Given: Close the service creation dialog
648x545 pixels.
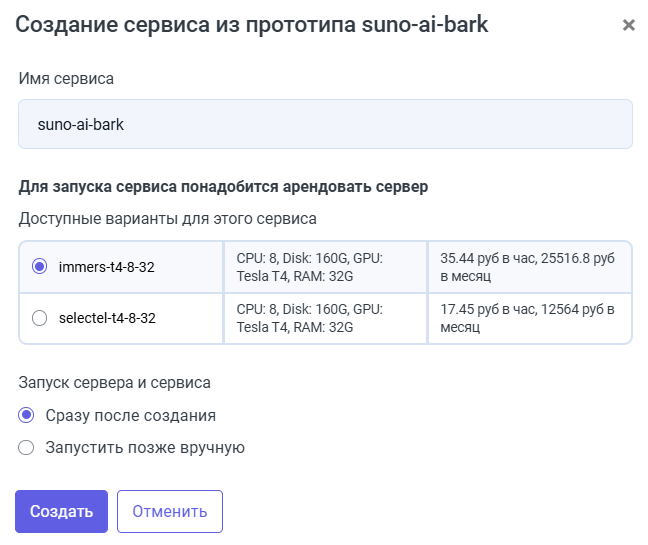Looking at the screenshot, I should pos(629,25).
